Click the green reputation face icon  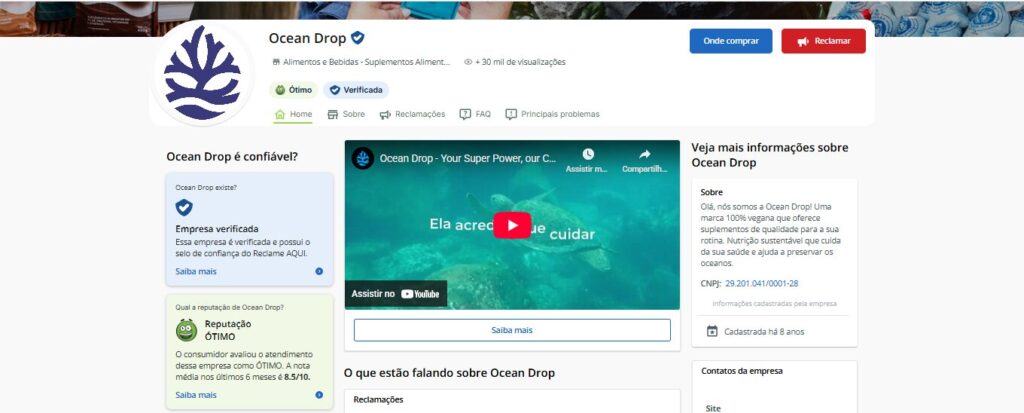(186, 330)
